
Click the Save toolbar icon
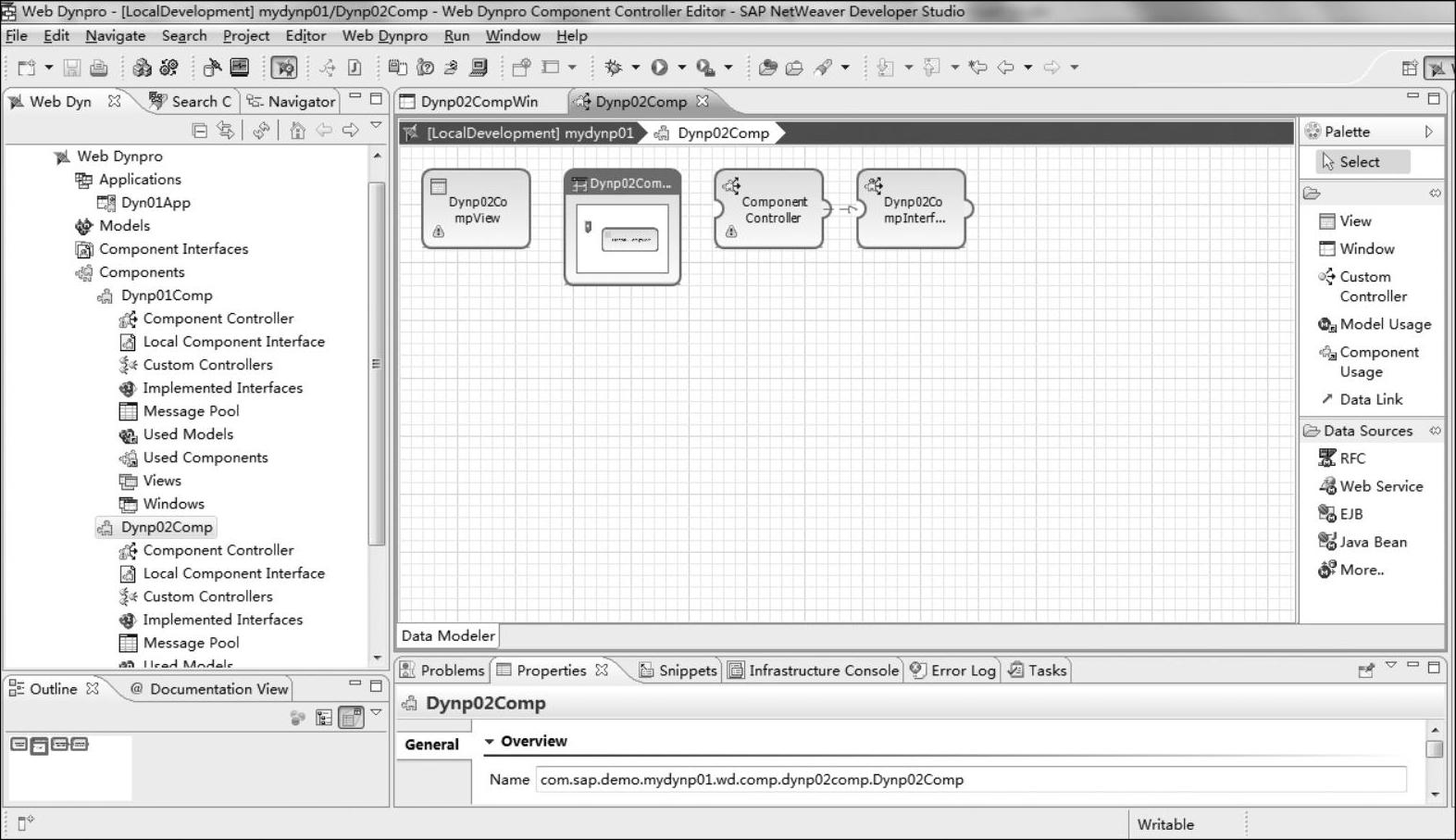pyautogui.click(x=71, y=68)
